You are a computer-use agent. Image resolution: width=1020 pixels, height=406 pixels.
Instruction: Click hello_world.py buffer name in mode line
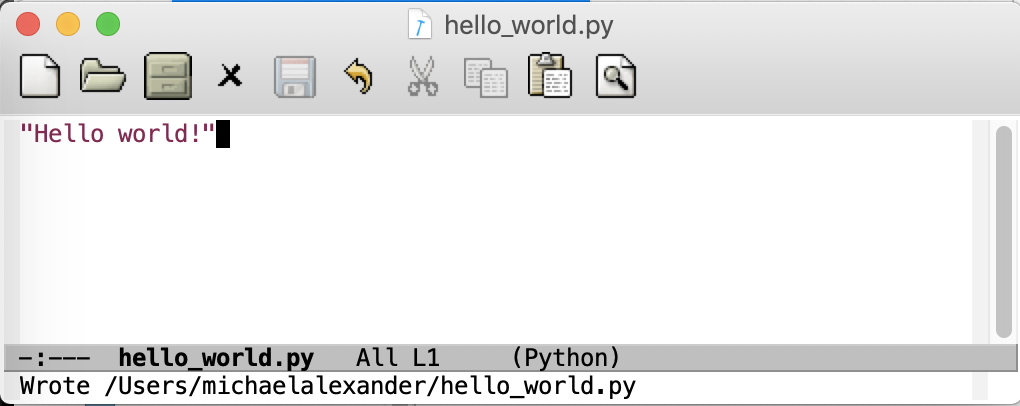coord(216,358)
